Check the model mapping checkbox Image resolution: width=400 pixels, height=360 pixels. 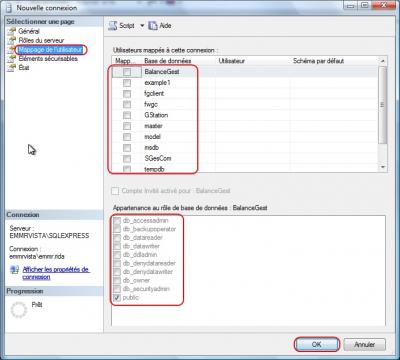pos(127,137)
